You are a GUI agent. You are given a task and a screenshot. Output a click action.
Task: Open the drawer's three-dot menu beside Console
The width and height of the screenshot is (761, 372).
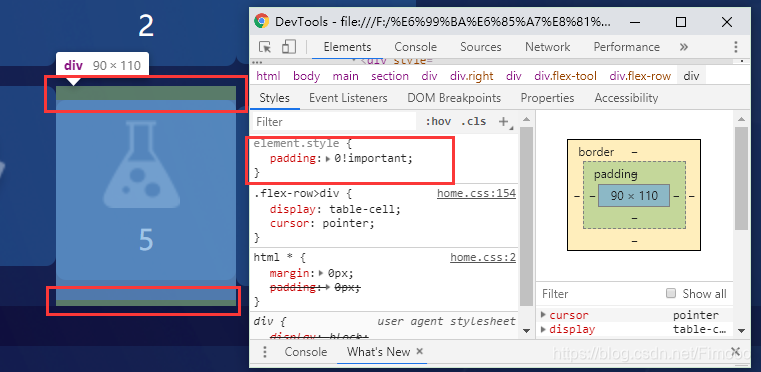pos(265,352)
